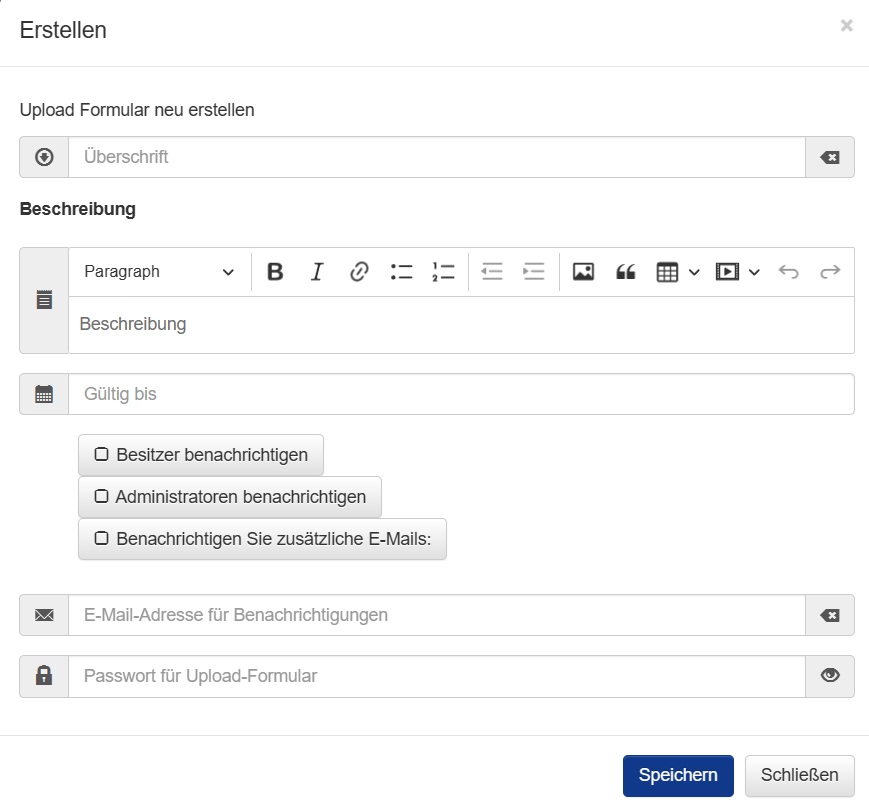Check Benachrichtigen Sie zusätzliche E-Mails option
This screenshot has height=809, width=869.
pos(101,538)
